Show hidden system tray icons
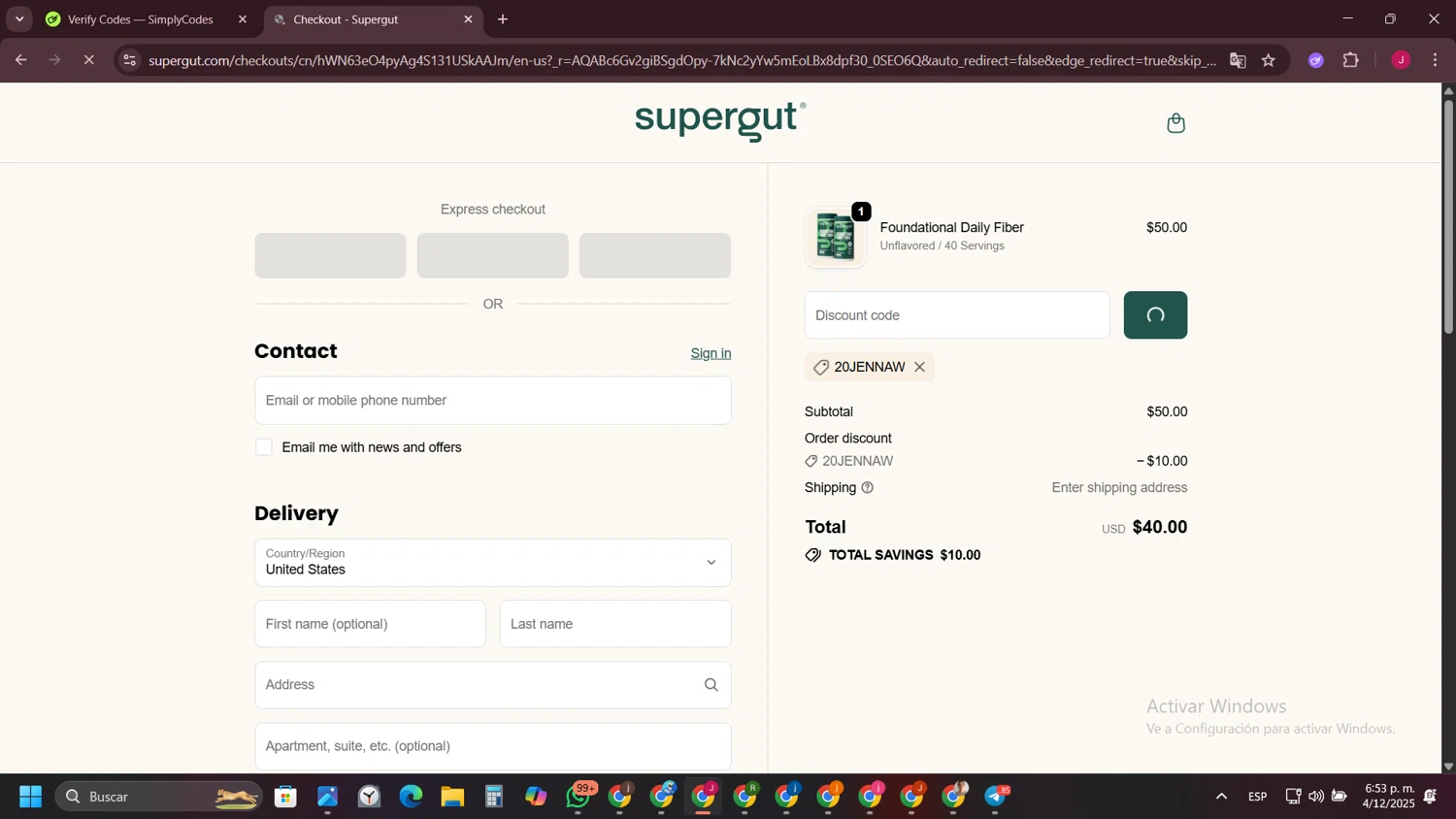Viewport: 1456px width, 819px height. [x=1221, y=797]
